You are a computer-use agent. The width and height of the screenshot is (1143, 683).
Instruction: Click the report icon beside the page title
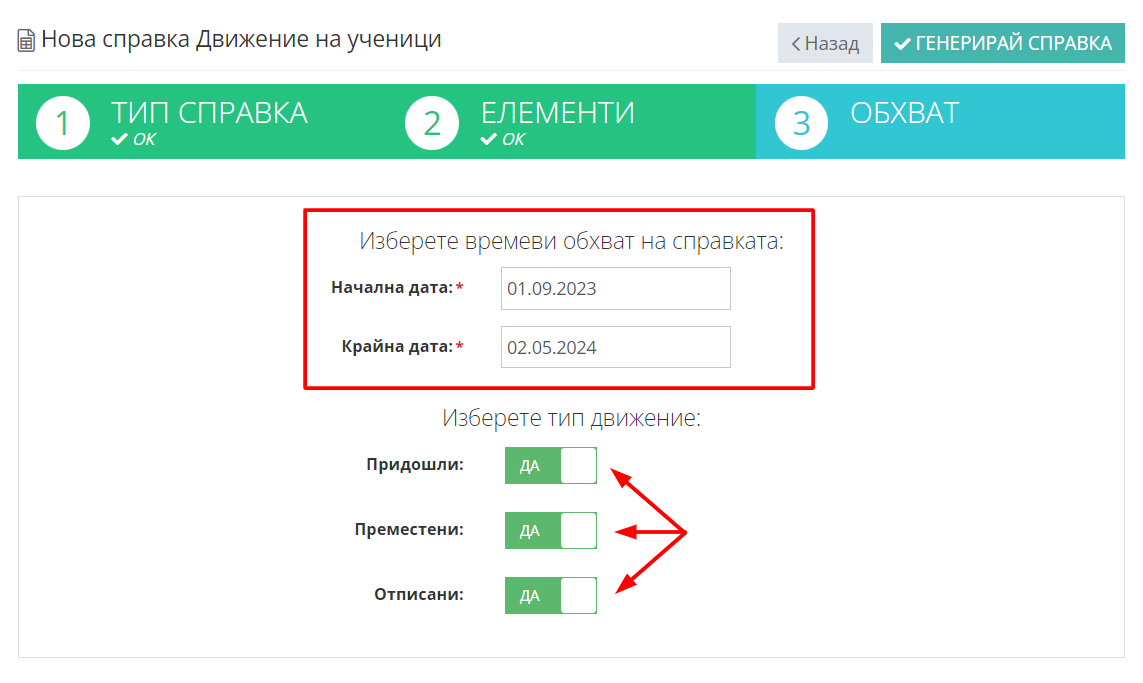[x=26, y=41]
